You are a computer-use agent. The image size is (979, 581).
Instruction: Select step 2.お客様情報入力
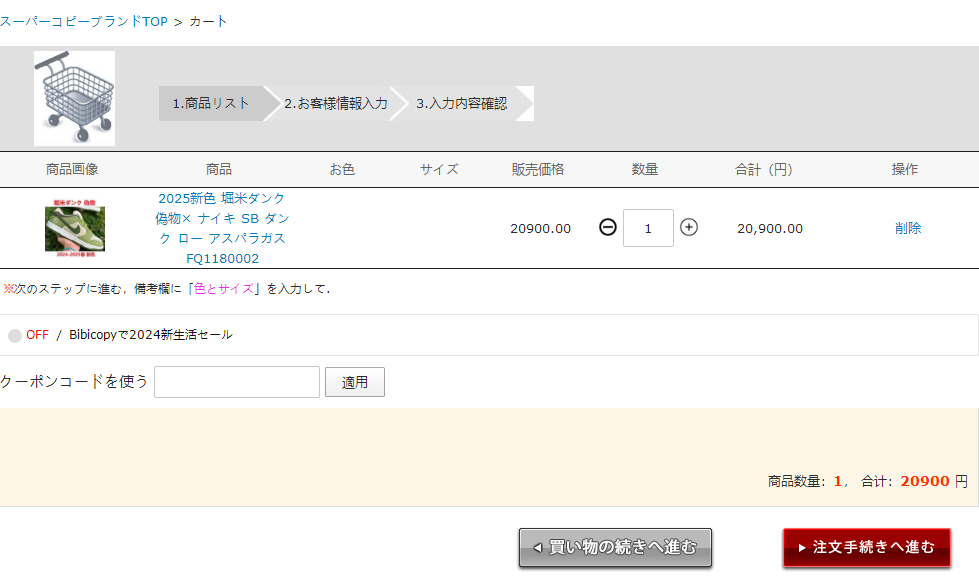[336, 104]
